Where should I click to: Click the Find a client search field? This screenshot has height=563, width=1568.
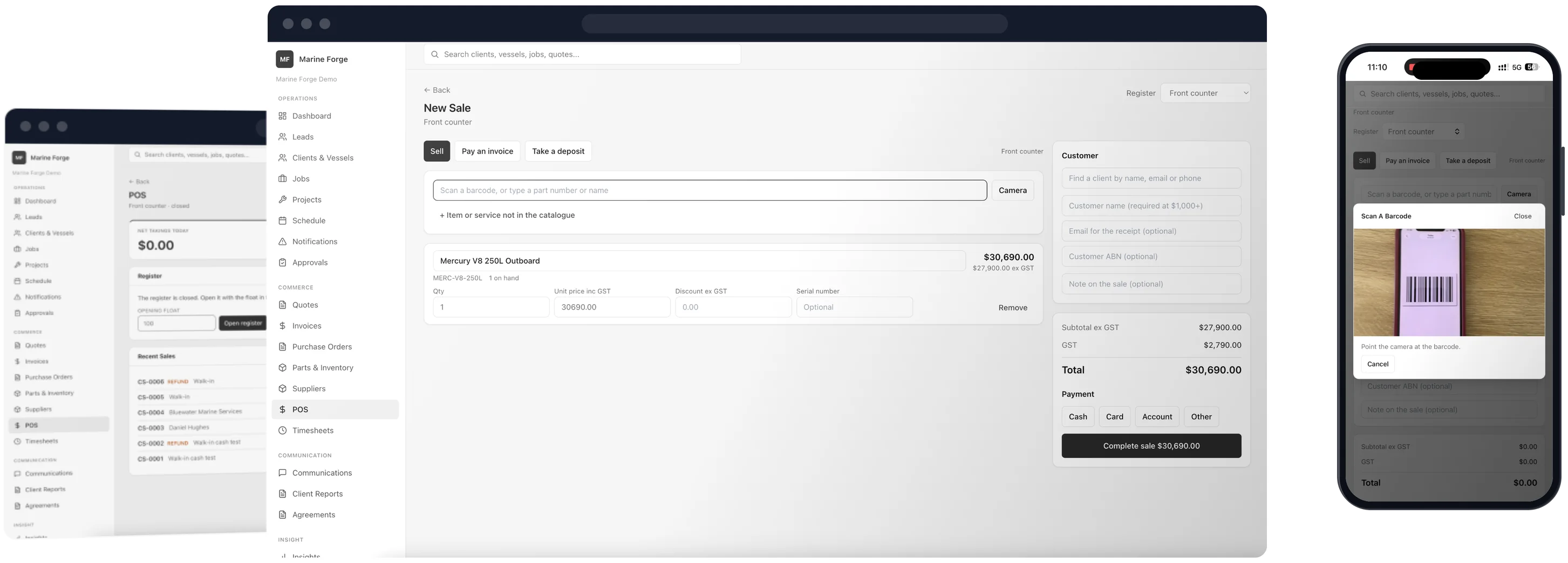tap(1151, 178)
